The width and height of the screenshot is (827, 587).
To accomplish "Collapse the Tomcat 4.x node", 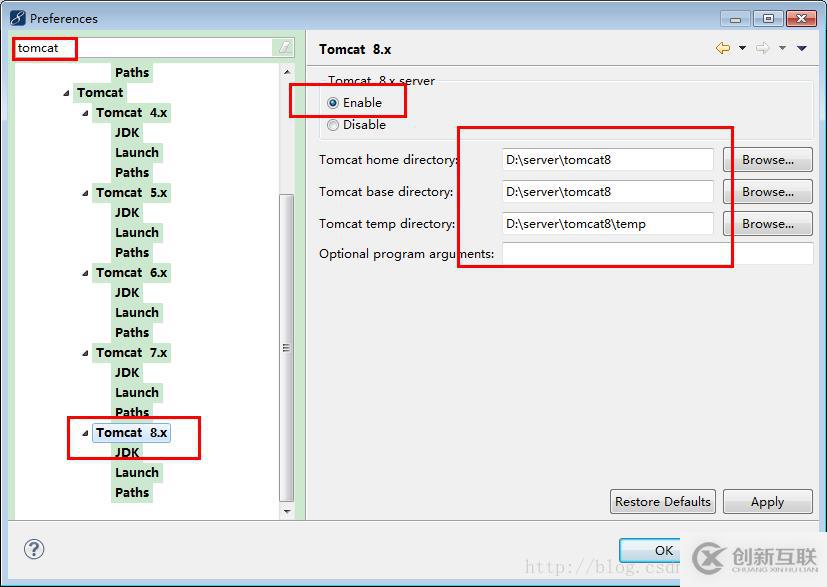I will pos(85,113).
